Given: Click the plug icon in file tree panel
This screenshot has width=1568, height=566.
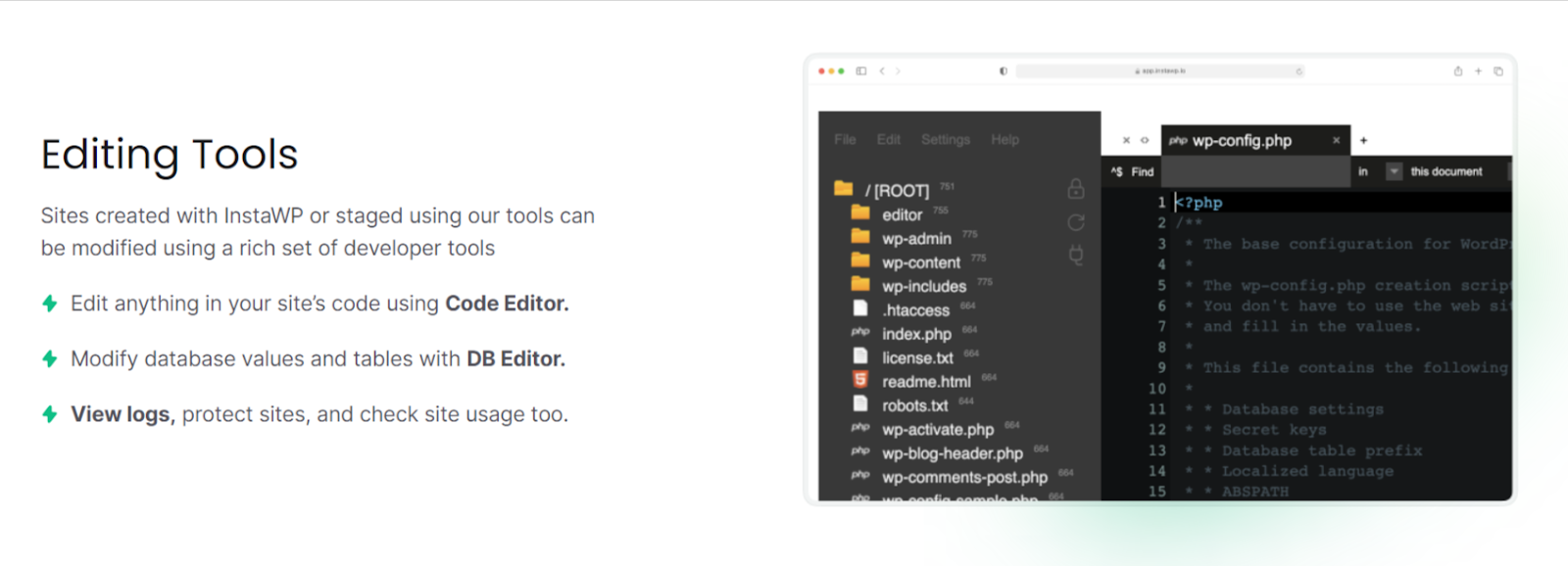Looking at the screenshot, I should point(1075,256).
